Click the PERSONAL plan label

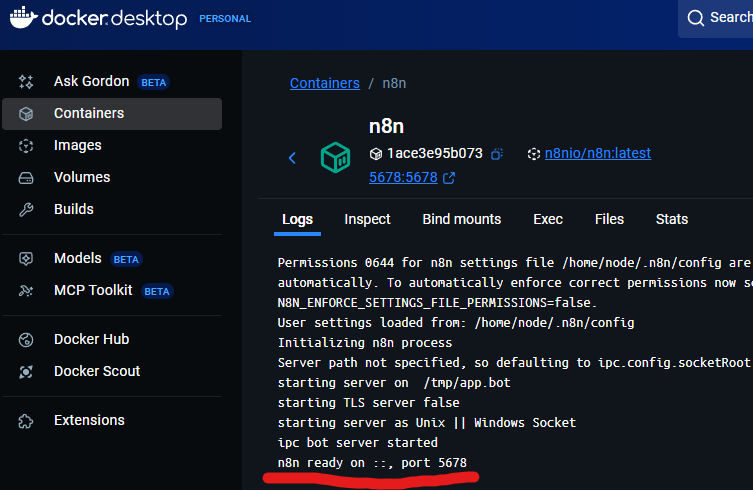(x=225, y=19)
